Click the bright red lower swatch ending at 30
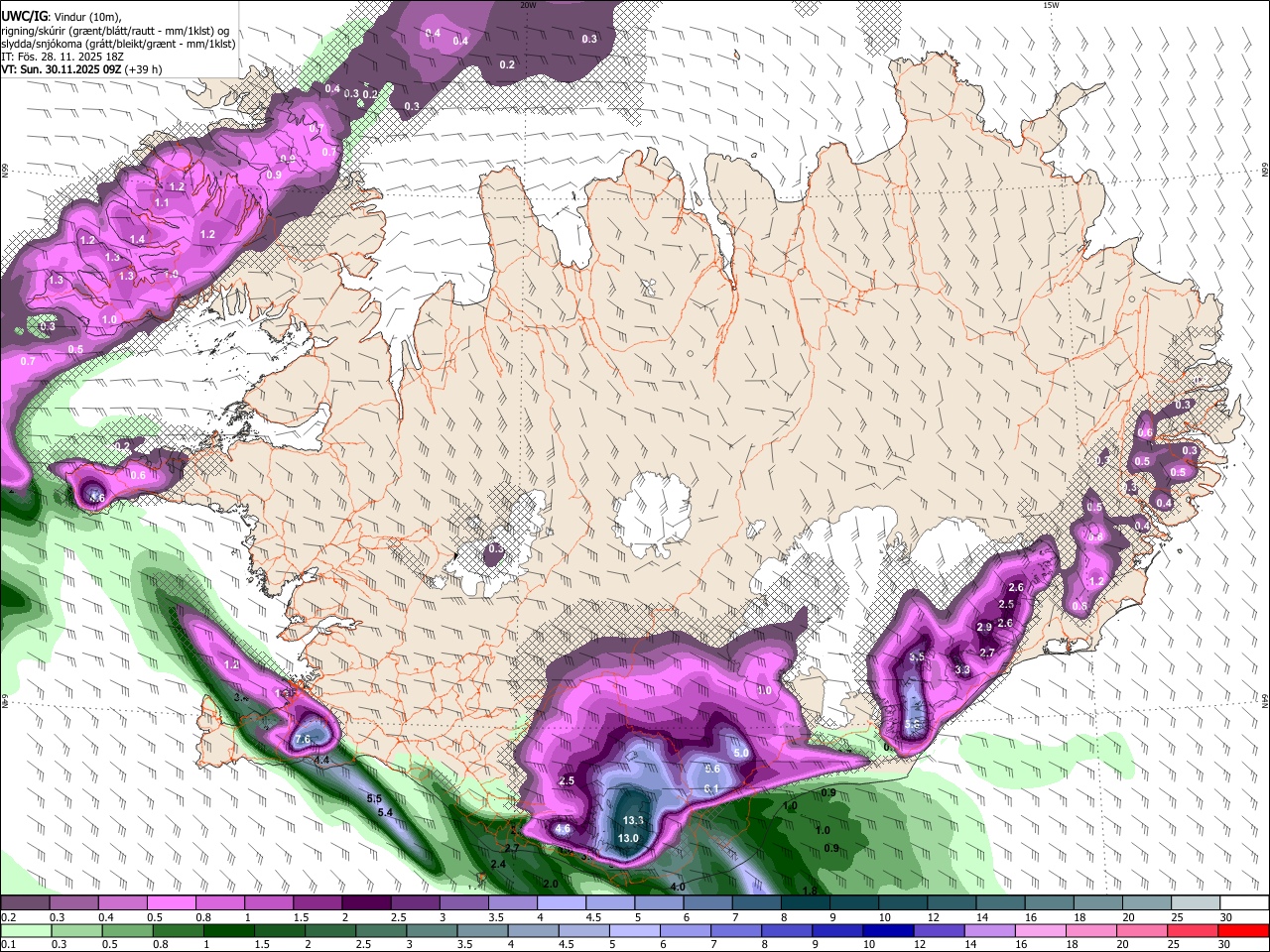Viewport: 1270px width, 952px height. point(1243,930)
